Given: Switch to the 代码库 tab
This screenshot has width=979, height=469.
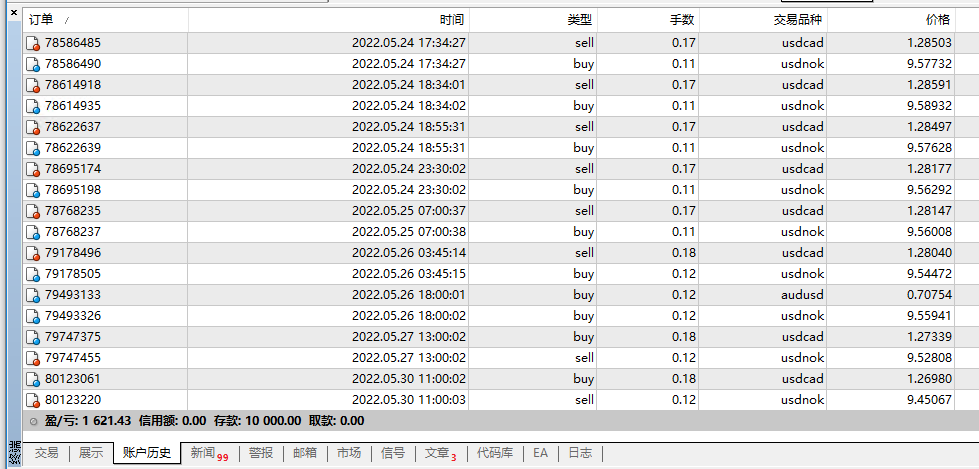Looking at the screenshot, I should (x=495, y=453).
